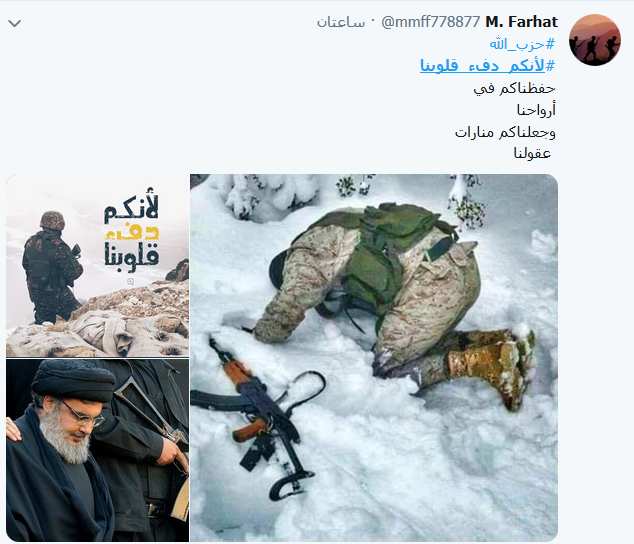
Task: Open the @mmff778877 handle link
Action: (431, 22)
